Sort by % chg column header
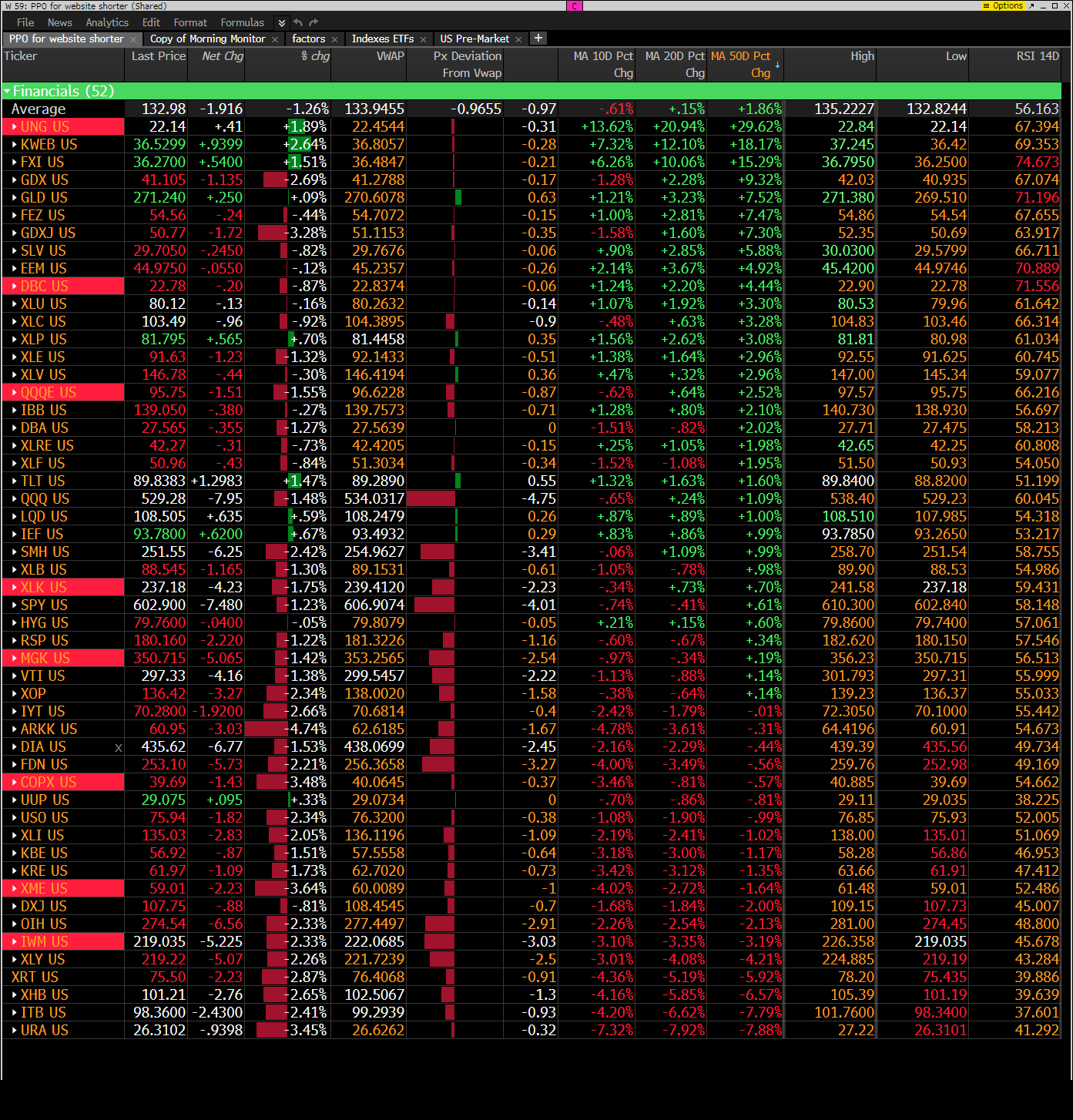 288,65
